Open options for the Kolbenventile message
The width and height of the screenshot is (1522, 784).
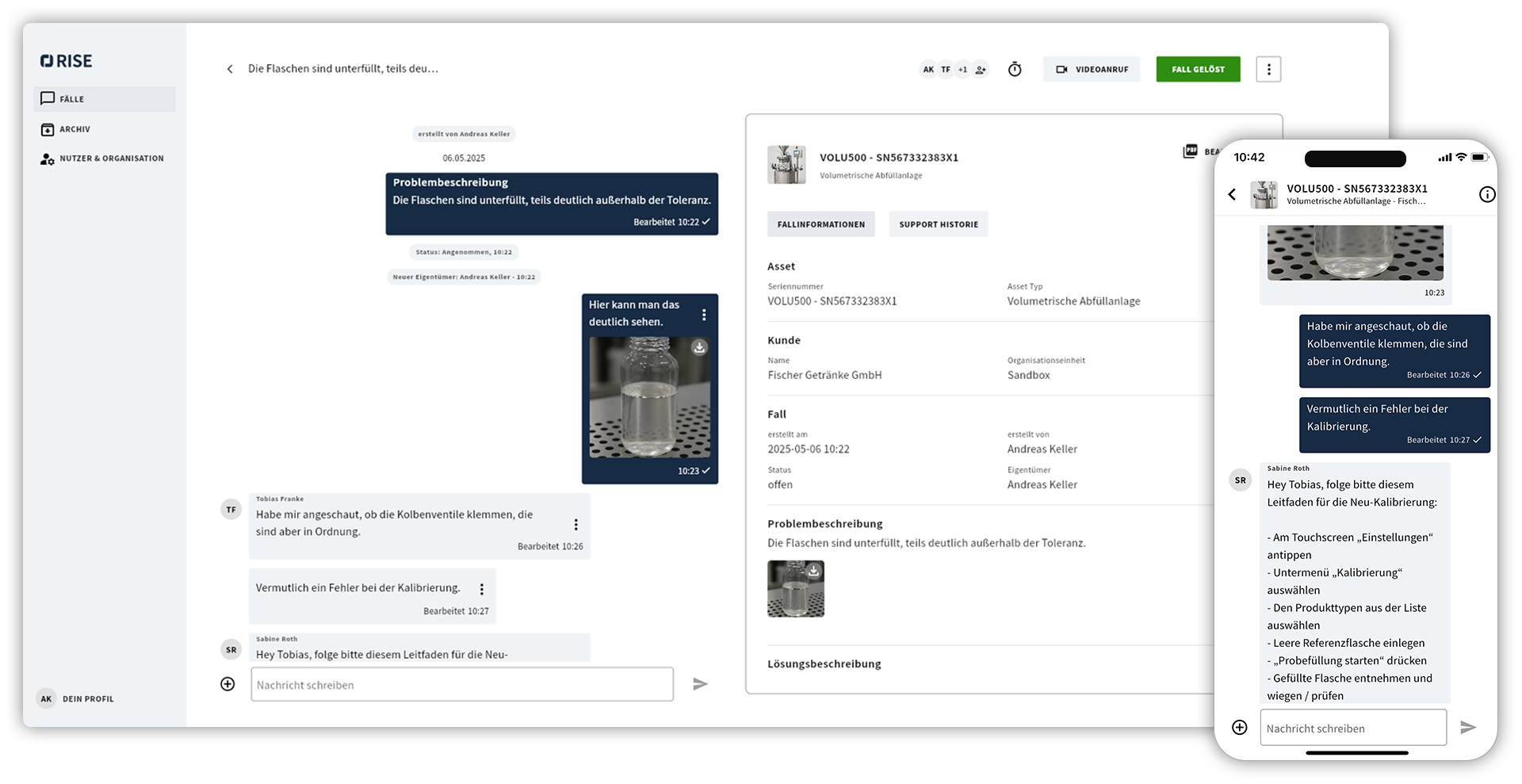coord(576,524)
